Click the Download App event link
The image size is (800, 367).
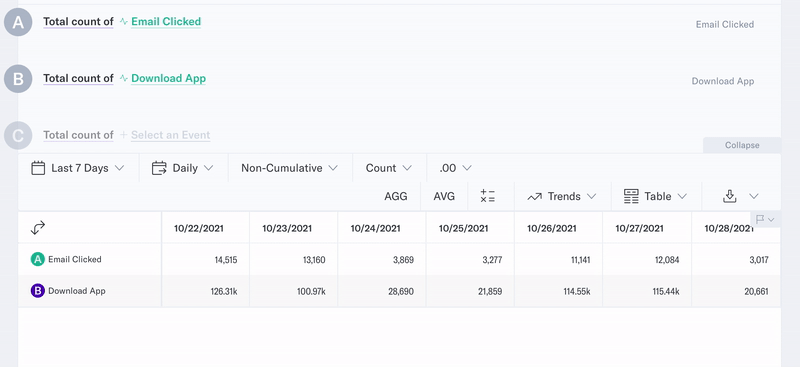click(168, 78)
